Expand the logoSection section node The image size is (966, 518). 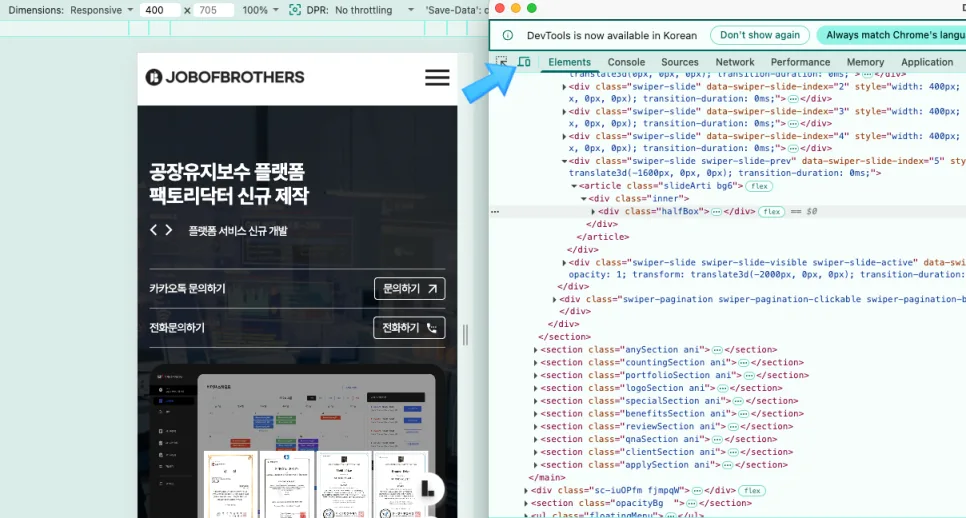(x=535, y=388)
